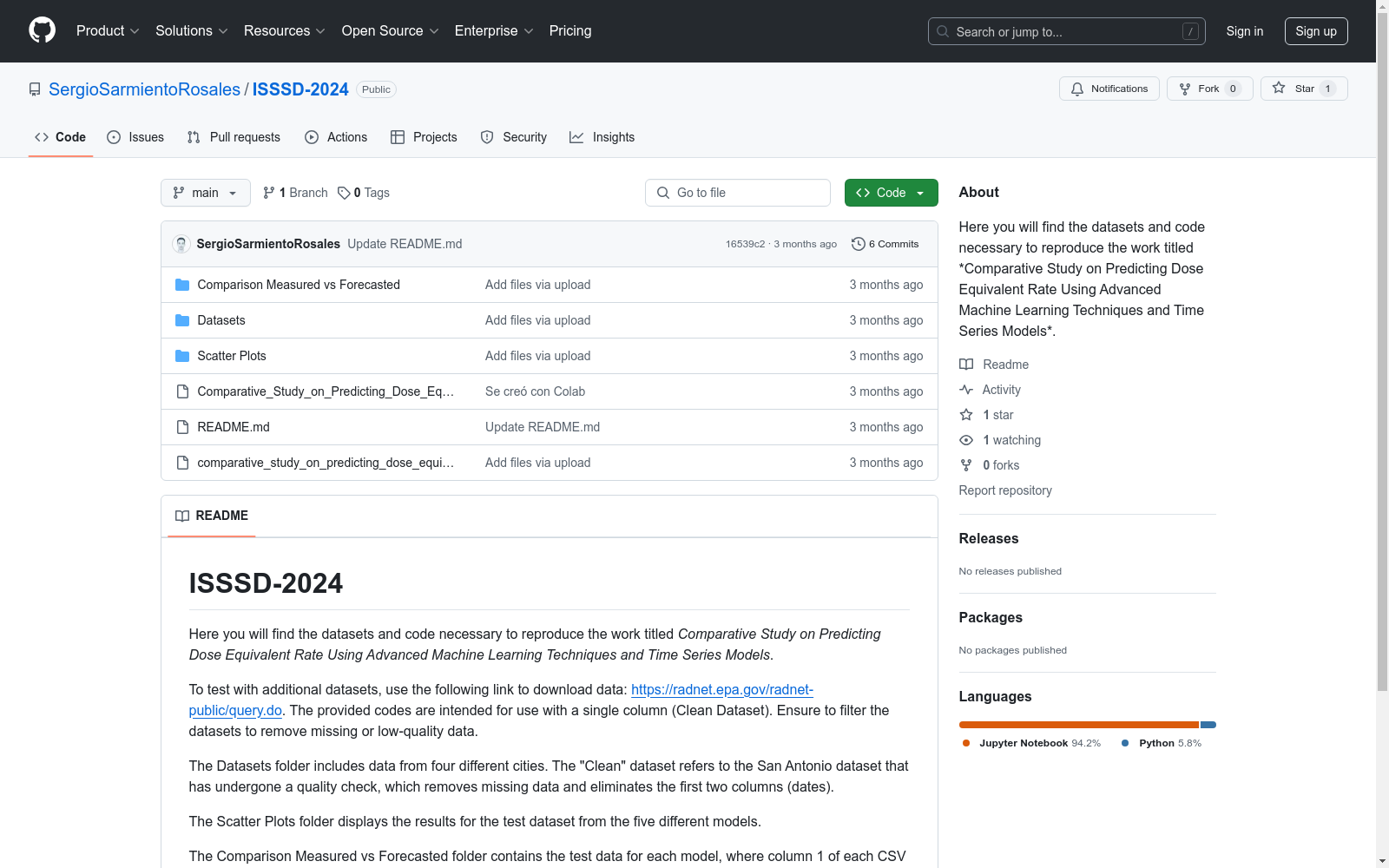The image size is (1389, 868).
Task: Click the Notifications bell button
Action: tap(1109, 89)
